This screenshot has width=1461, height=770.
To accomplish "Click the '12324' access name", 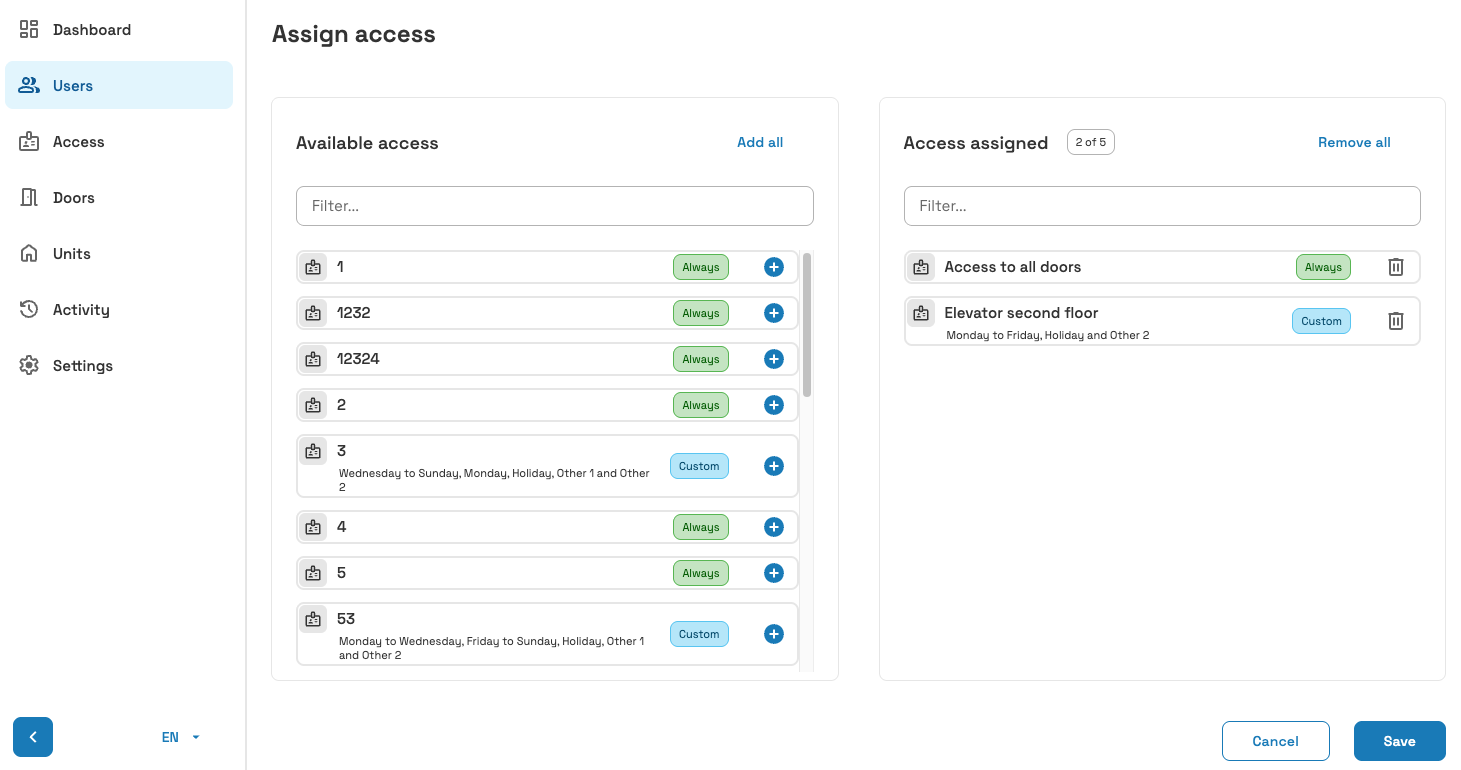I will tap(358, 359).
